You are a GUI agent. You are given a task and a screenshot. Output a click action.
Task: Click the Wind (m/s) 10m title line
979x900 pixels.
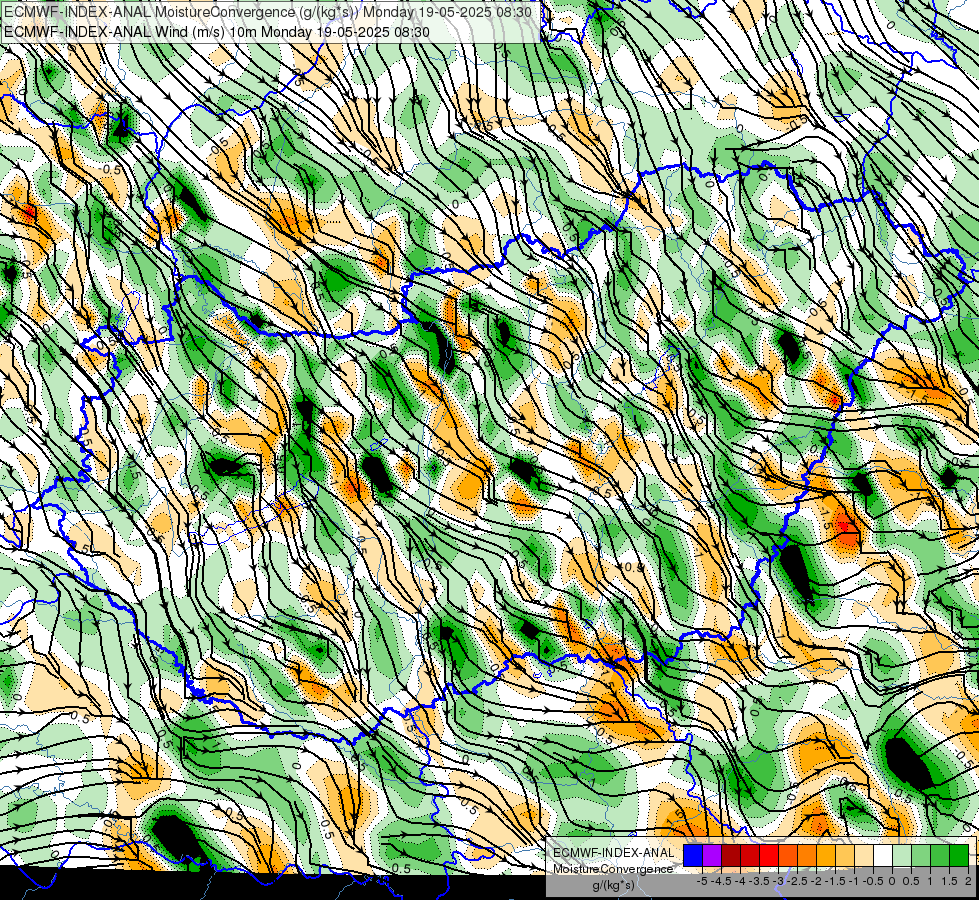[x=216, y=31]
